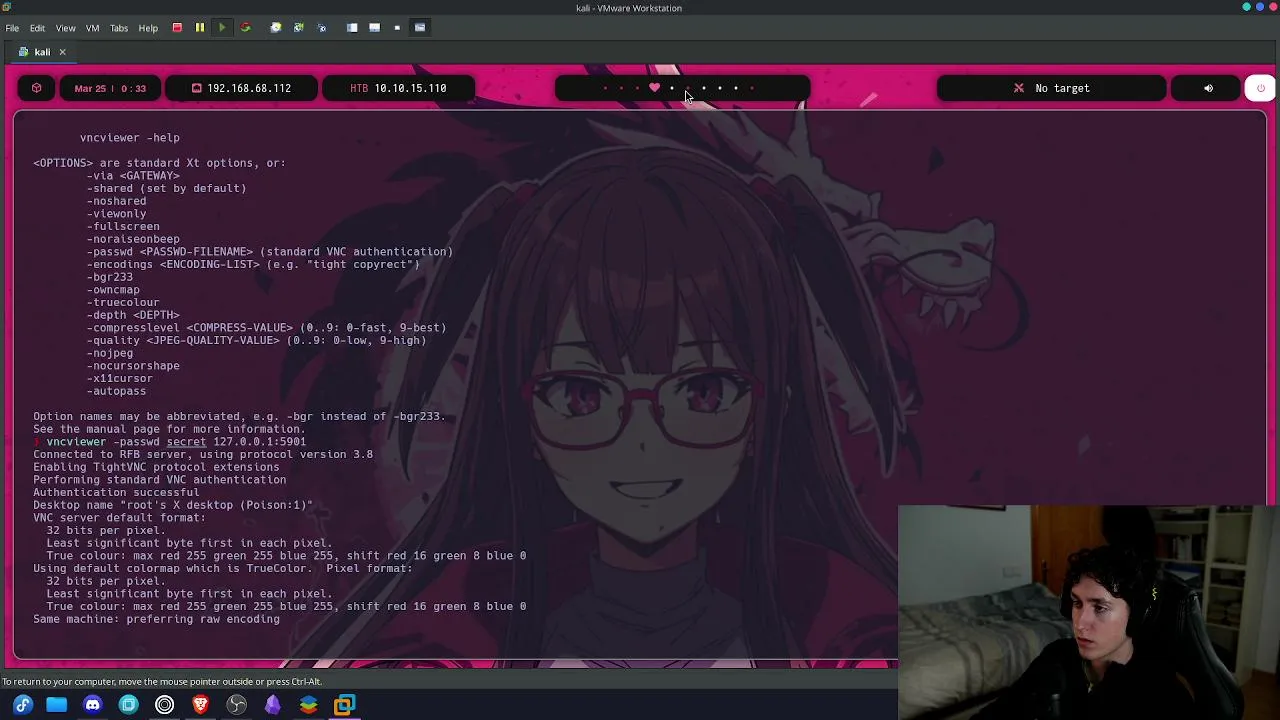Click the '-viewonly' option in help output

click(116, 214)
